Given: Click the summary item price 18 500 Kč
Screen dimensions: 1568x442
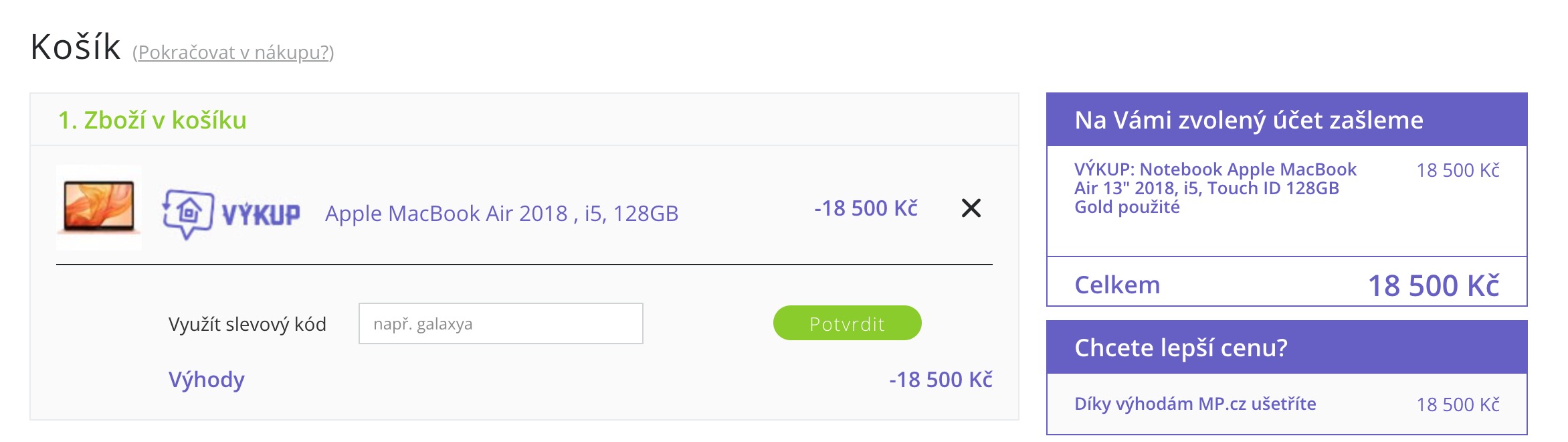Looking at the screenshot, I should click(x=1458, y=170).
